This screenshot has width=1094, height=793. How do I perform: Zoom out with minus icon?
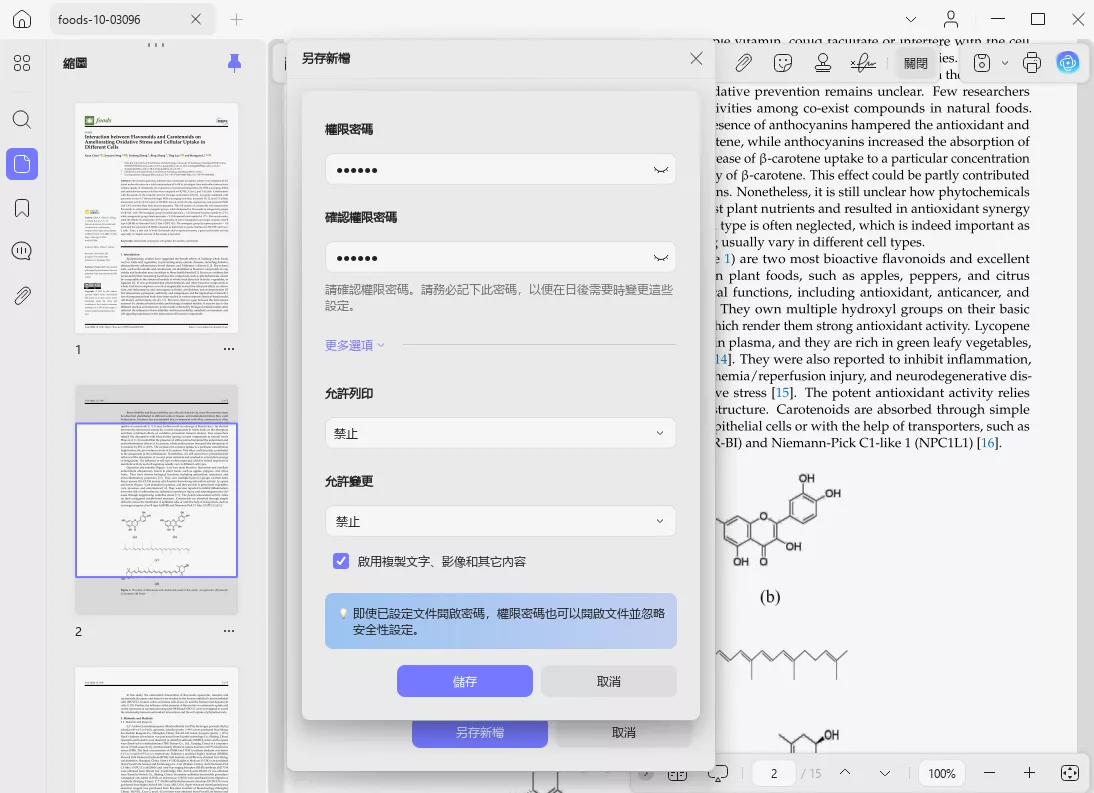(x=989, y=773)
